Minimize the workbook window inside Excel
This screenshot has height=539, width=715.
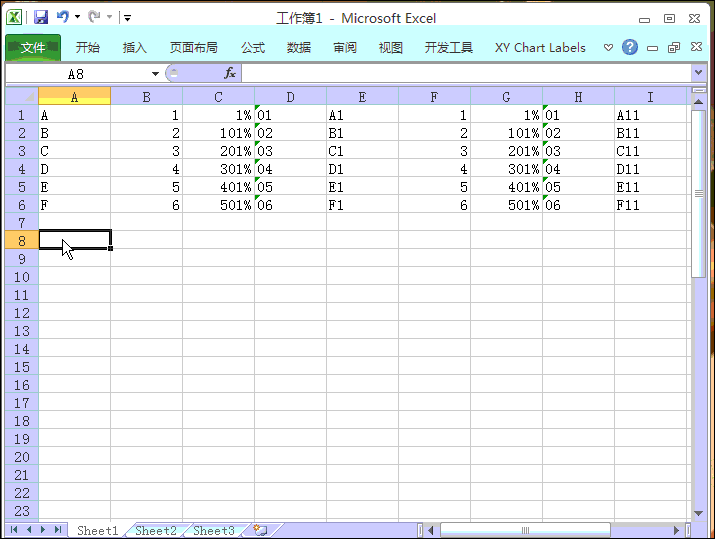coord(653,47)
